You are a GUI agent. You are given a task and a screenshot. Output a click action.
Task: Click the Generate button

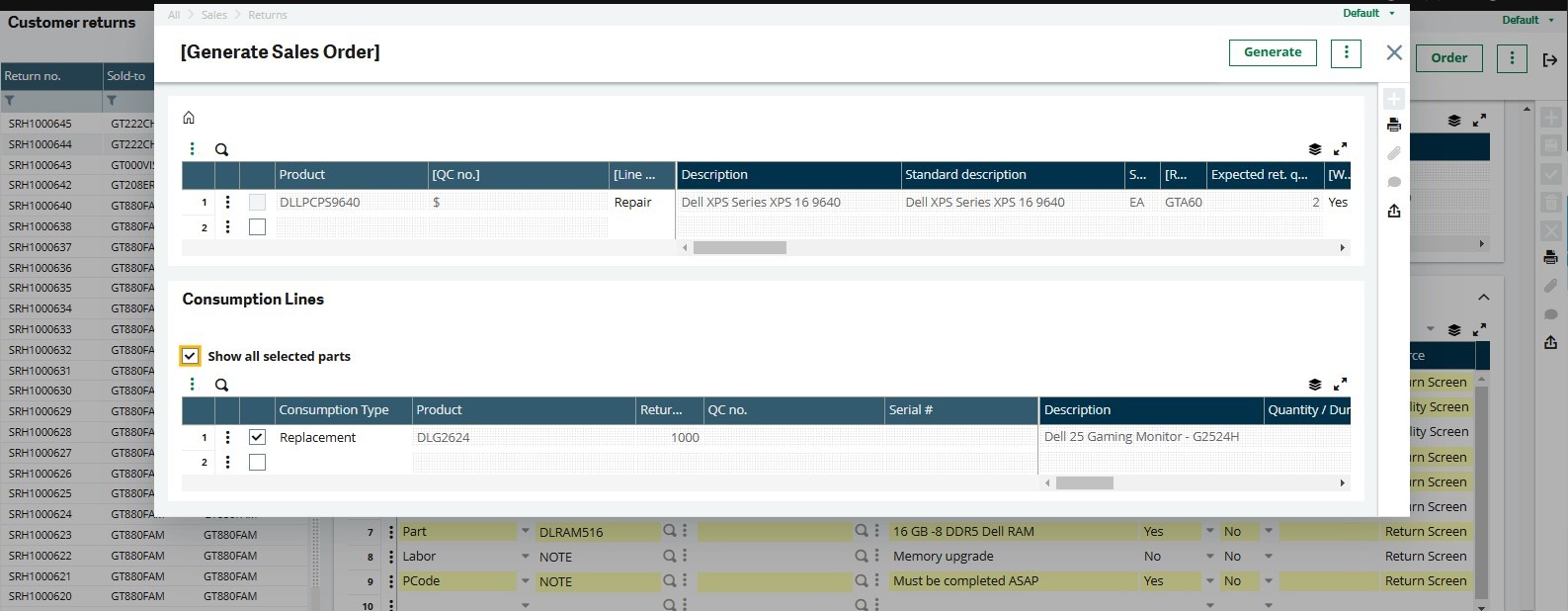[x=1272, y=52]
